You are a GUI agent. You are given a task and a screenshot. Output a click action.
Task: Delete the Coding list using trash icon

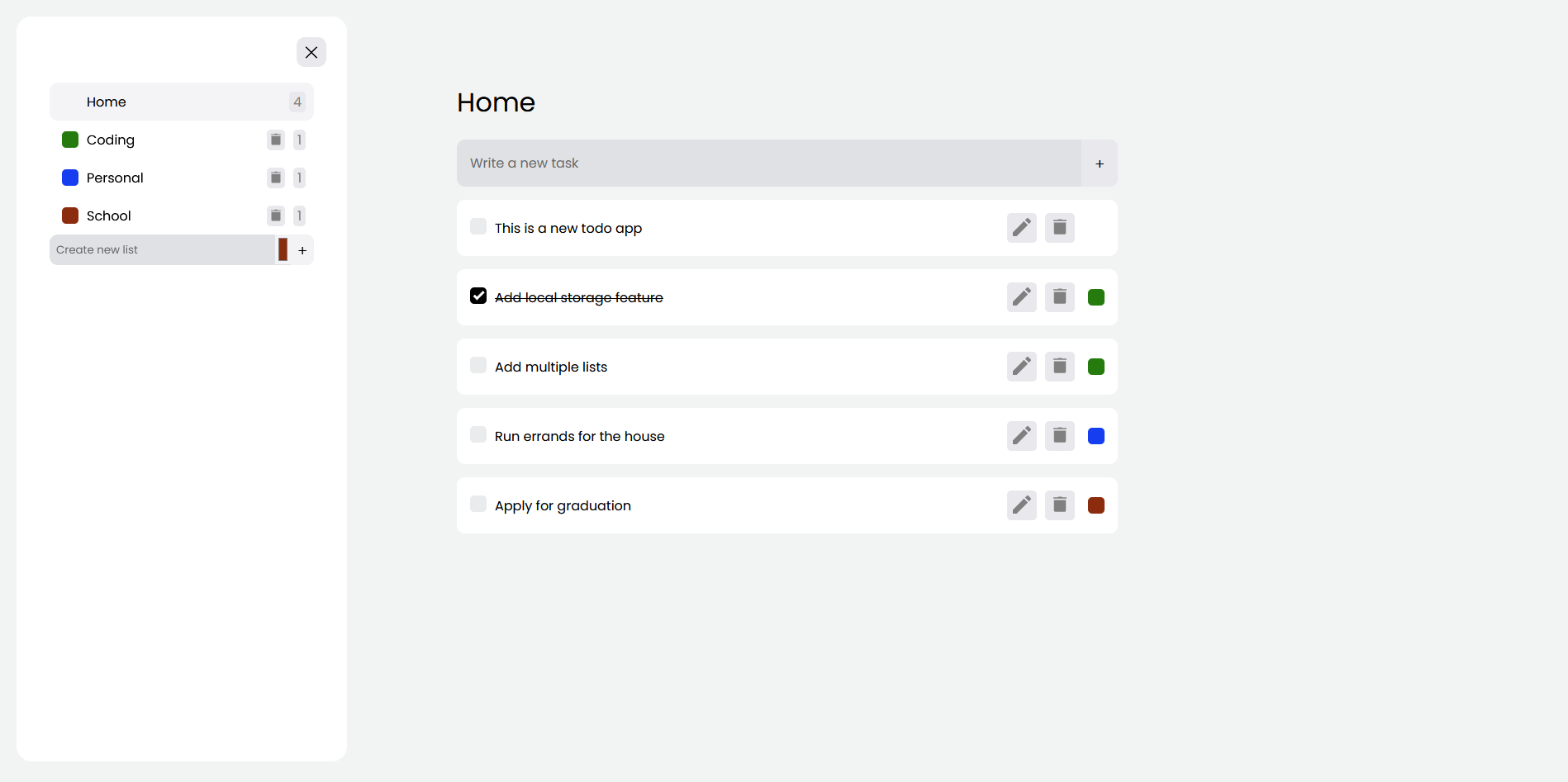[276, 140]
